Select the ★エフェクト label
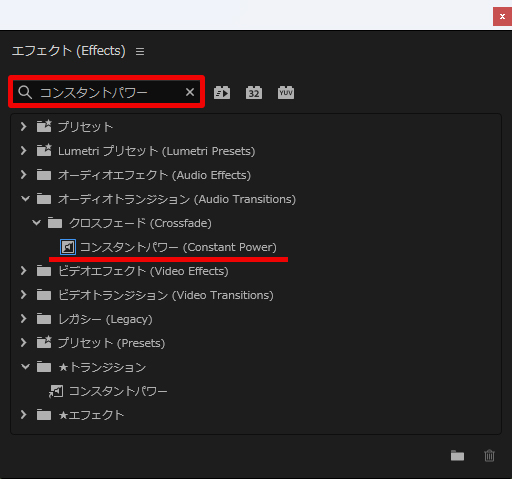Viewport: 512px width, 479px height. [x=91, y=415]
